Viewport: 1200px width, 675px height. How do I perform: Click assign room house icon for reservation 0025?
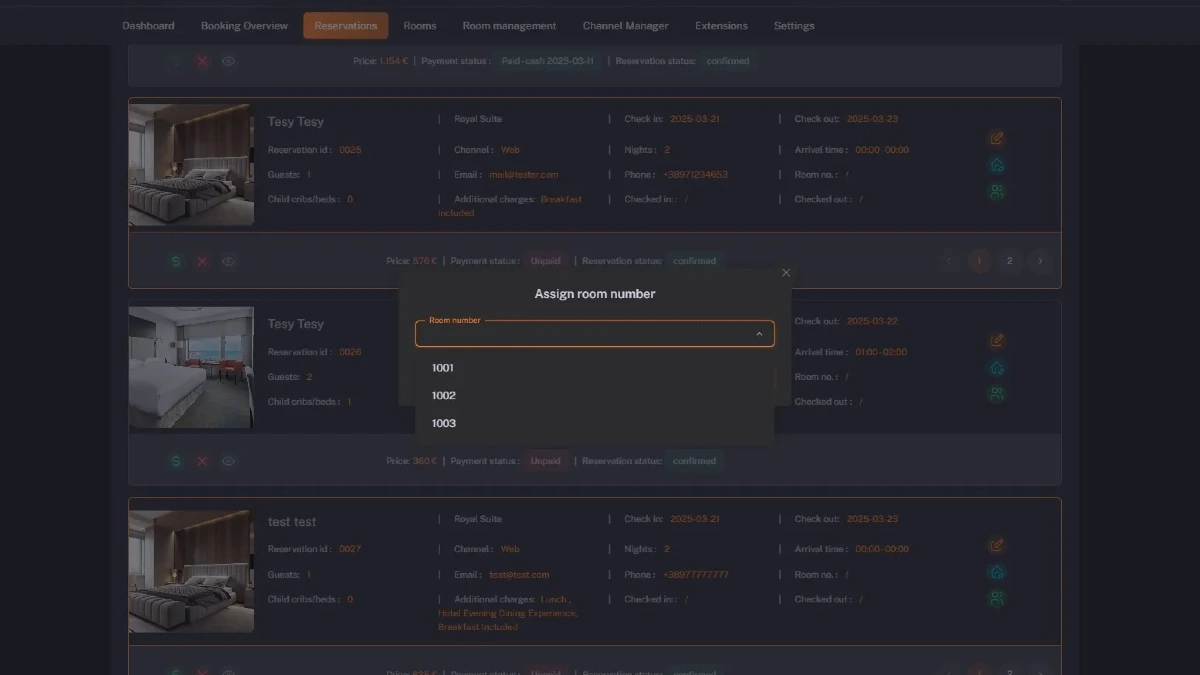pyautogui.click(x=996, y=165)
